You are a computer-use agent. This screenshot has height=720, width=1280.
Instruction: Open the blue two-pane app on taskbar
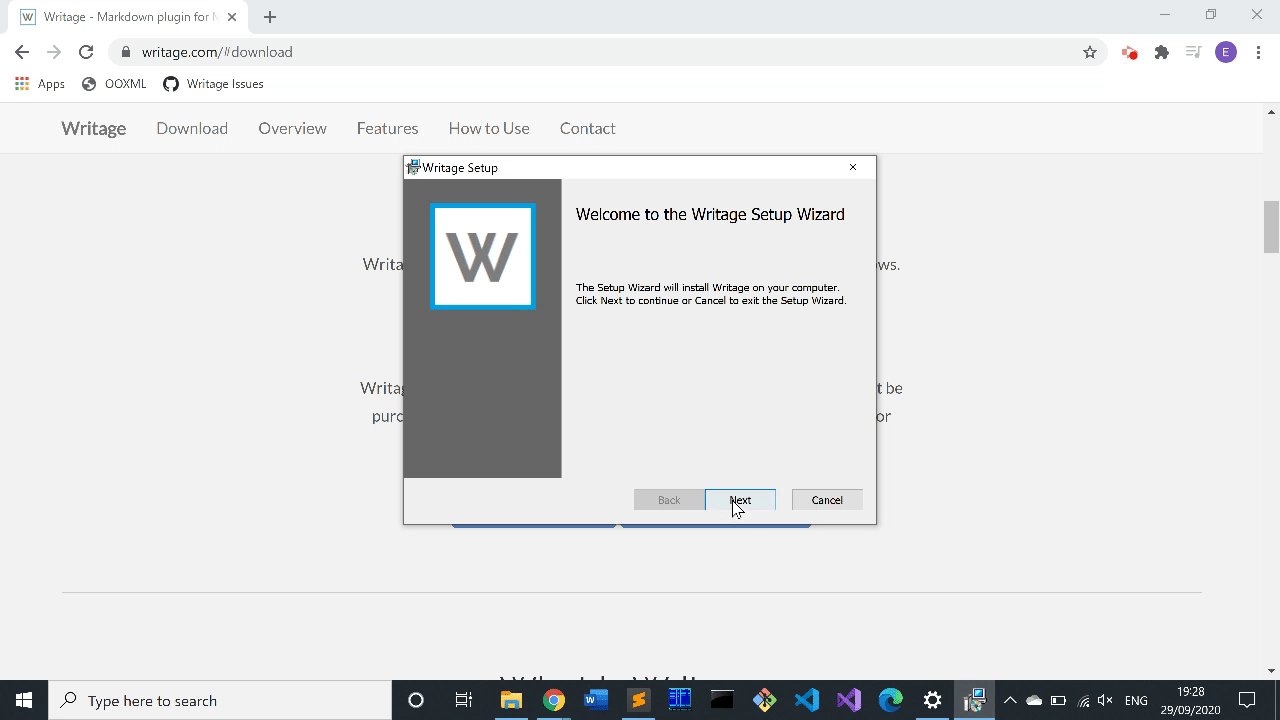[680, 700]
